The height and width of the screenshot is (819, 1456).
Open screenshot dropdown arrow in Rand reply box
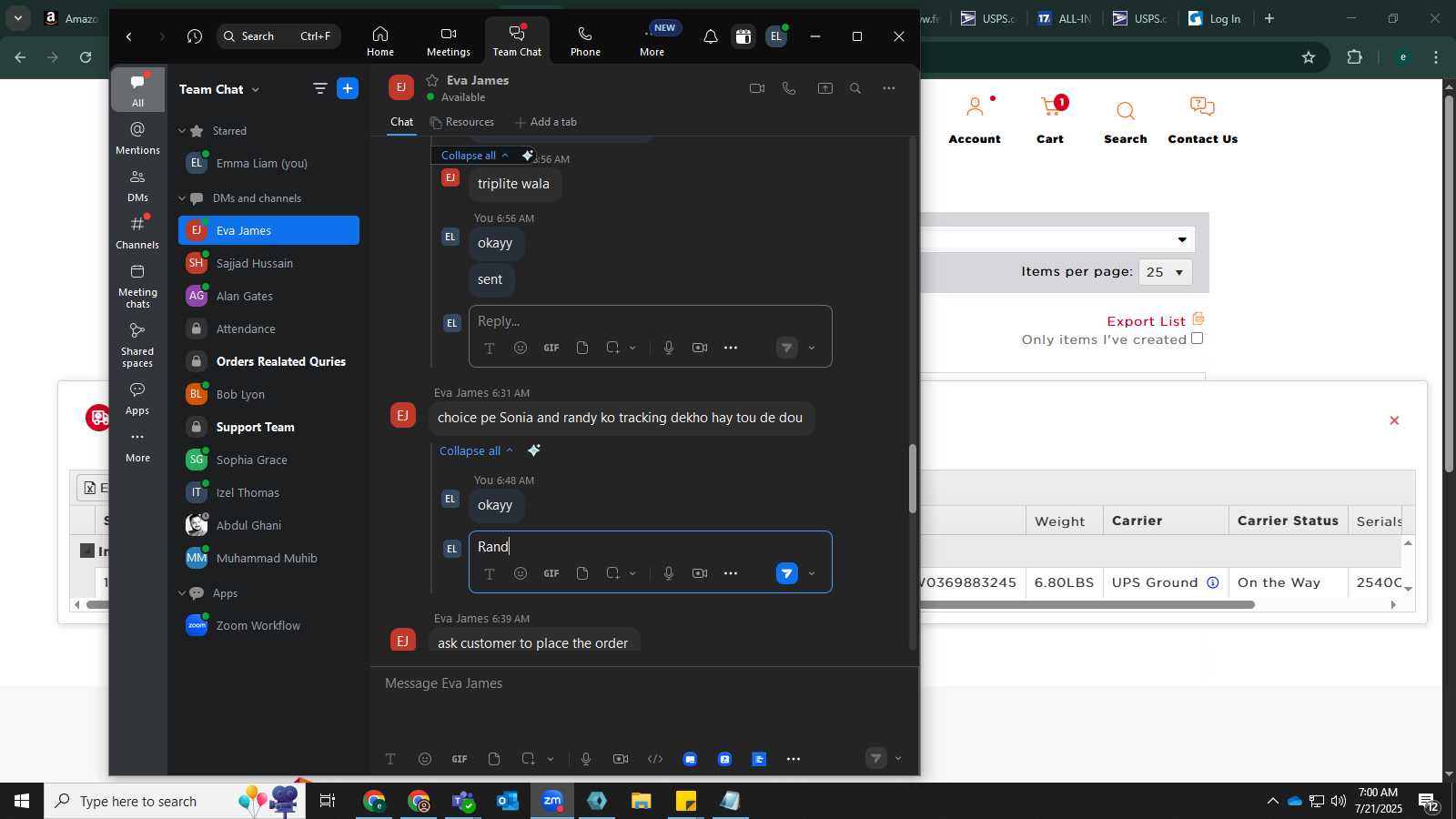632,573
